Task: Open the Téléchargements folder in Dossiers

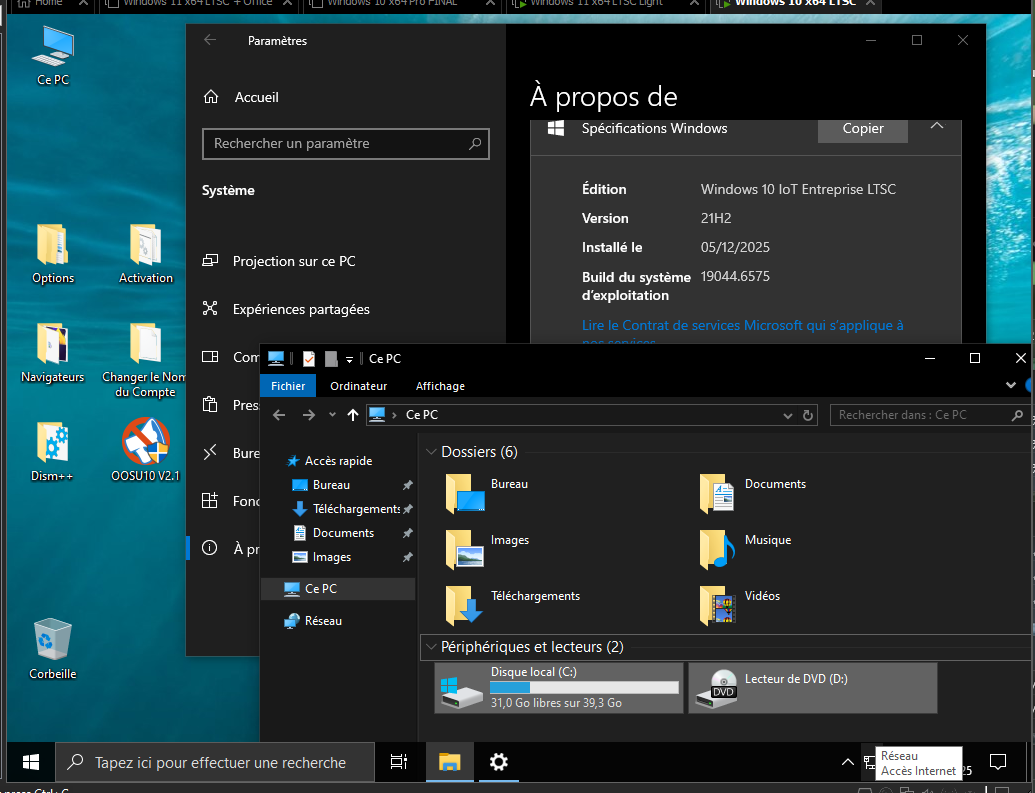Action: [x=512, y=605]
